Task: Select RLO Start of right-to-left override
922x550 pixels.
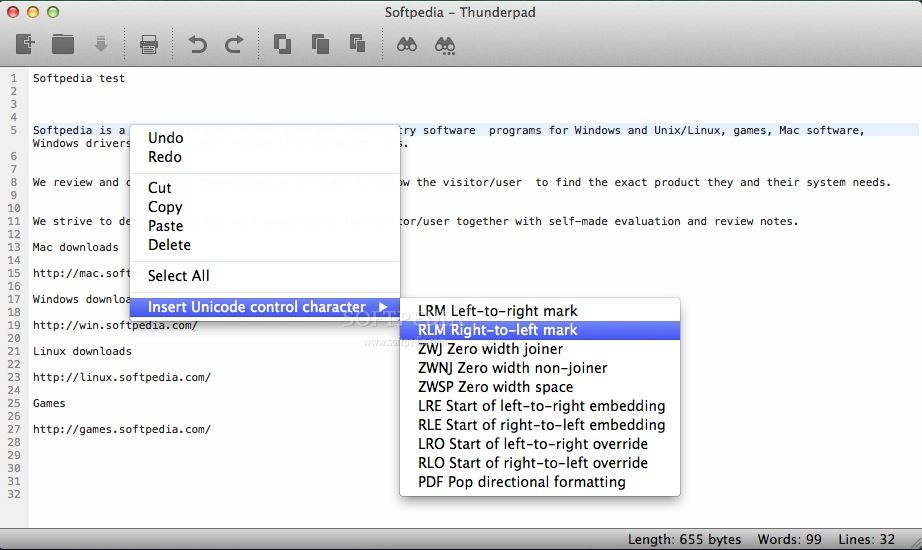Action: 540,463
